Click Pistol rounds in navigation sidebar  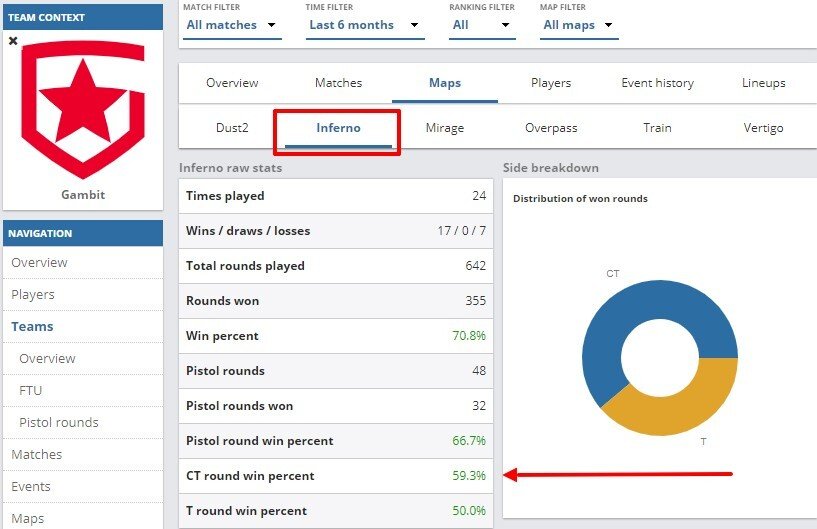click(x=59, y=422)
